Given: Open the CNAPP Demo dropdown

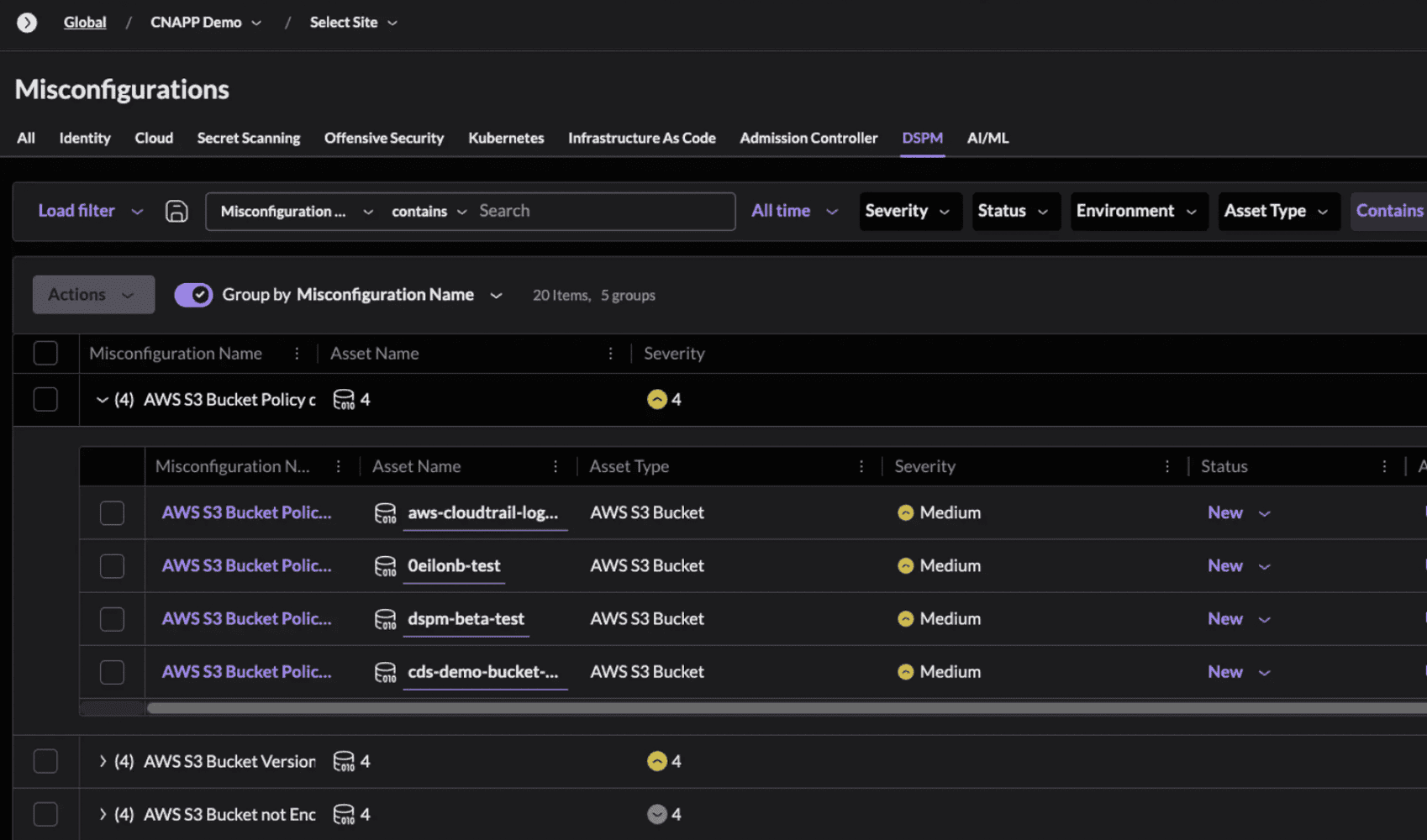Looking at the screenshot, I should tap(206, 23).
